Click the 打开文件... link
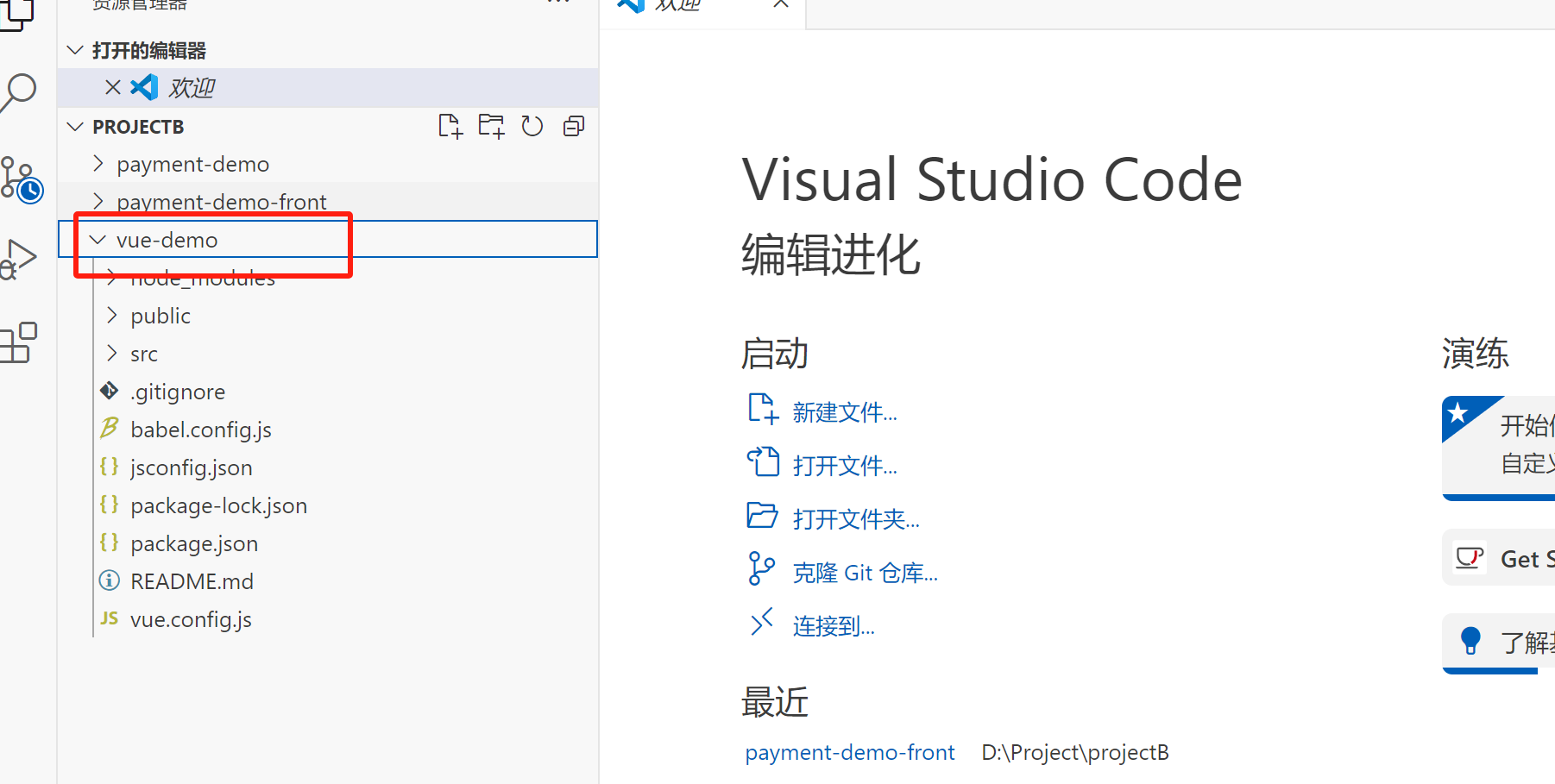The width and height of the screenshot is (1555, 784). [x=845, y=466]
